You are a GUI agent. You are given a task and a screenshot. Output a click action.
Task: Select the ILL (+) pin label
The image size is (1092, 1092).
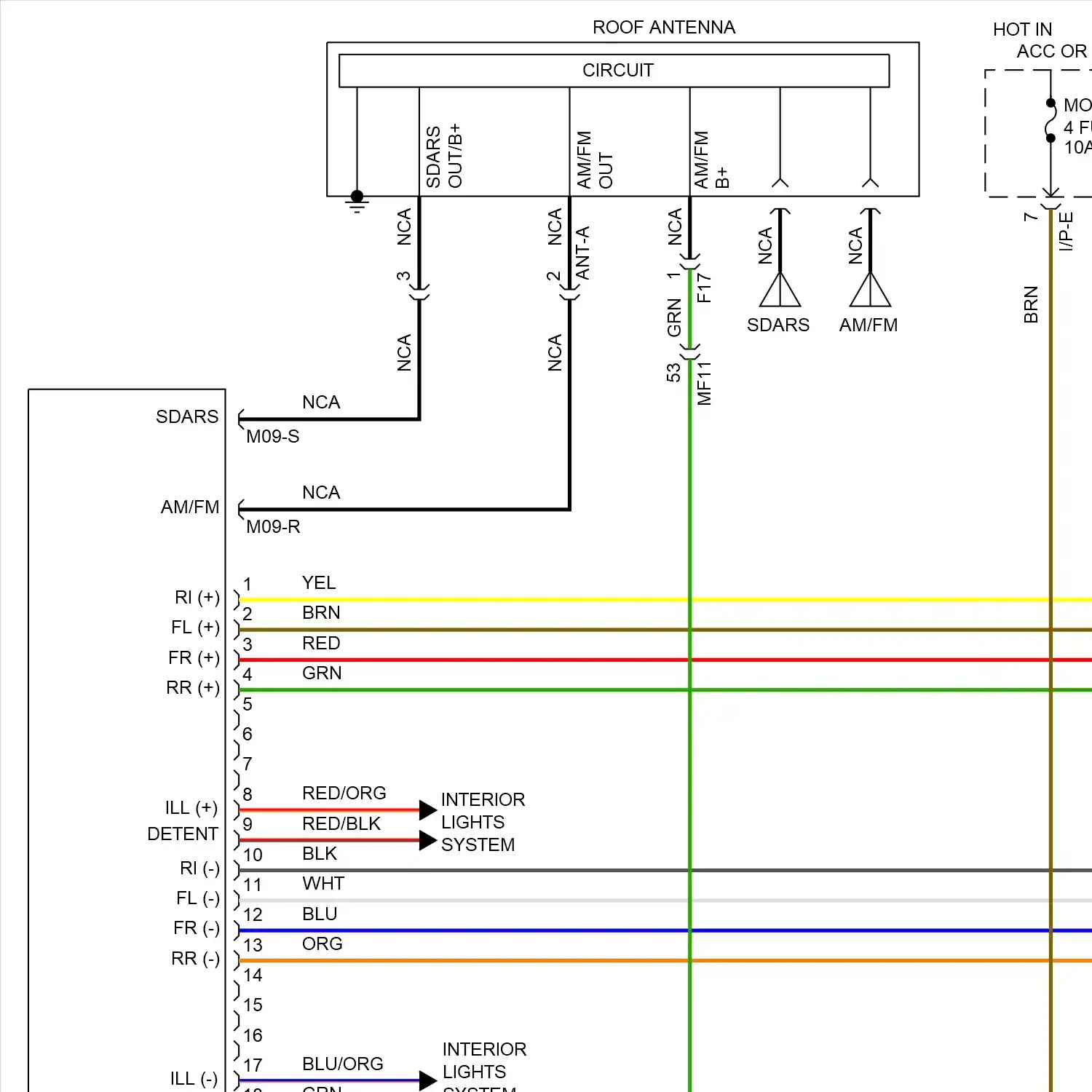[x=191, y=807]
